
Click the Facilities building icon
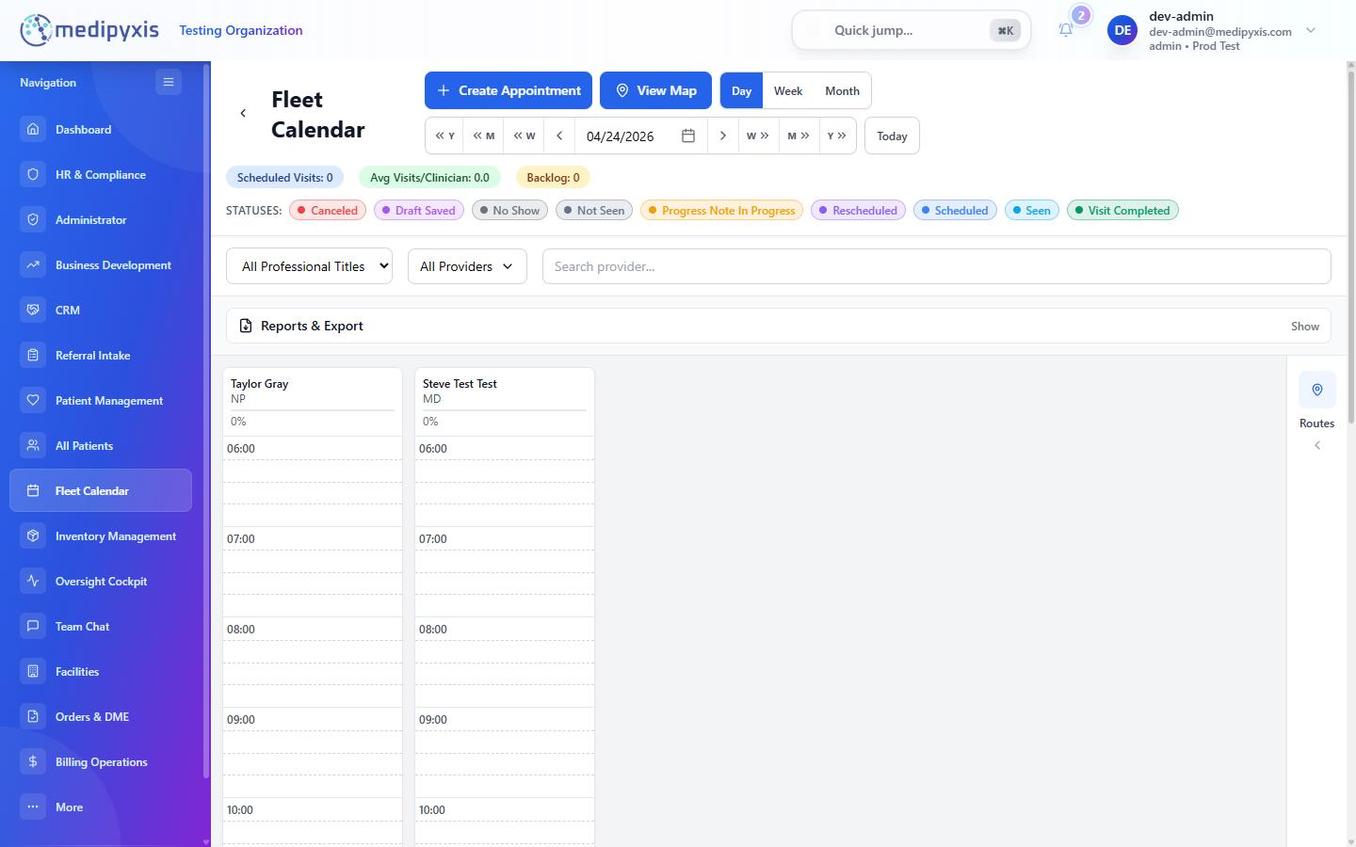[33, 671]
